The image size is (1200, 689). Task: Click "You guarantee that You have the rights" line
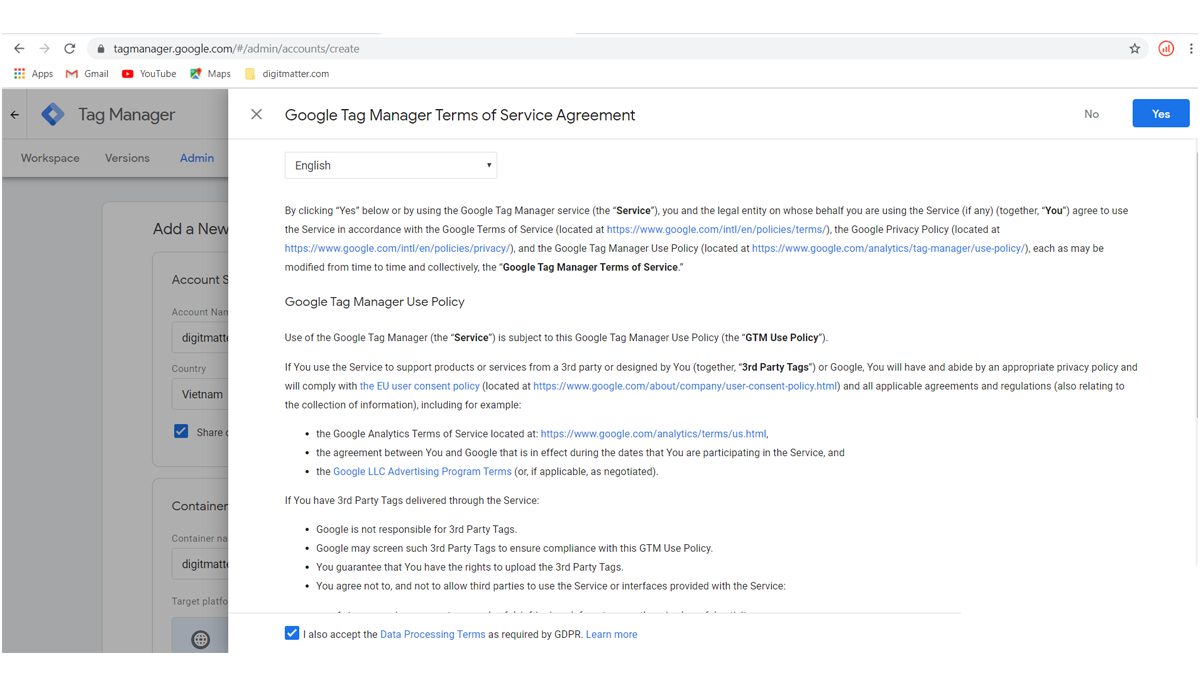pyautogui.click(x=470, y=567)
